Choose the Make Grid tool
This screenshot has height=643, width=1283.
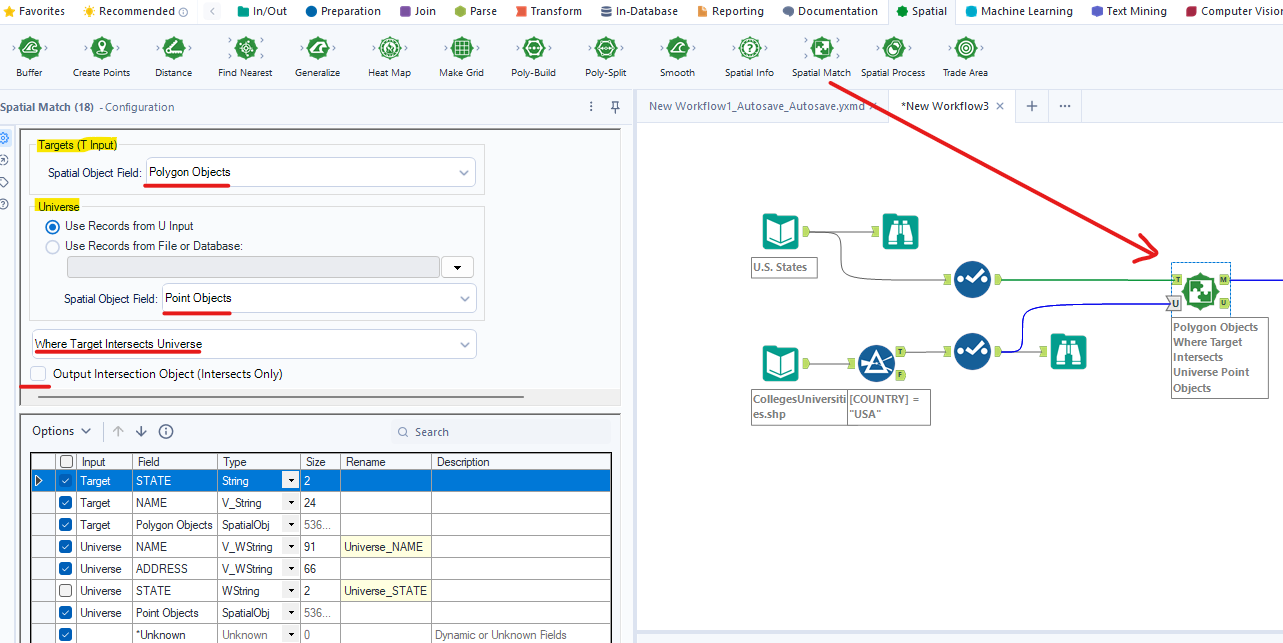[461, 49]
